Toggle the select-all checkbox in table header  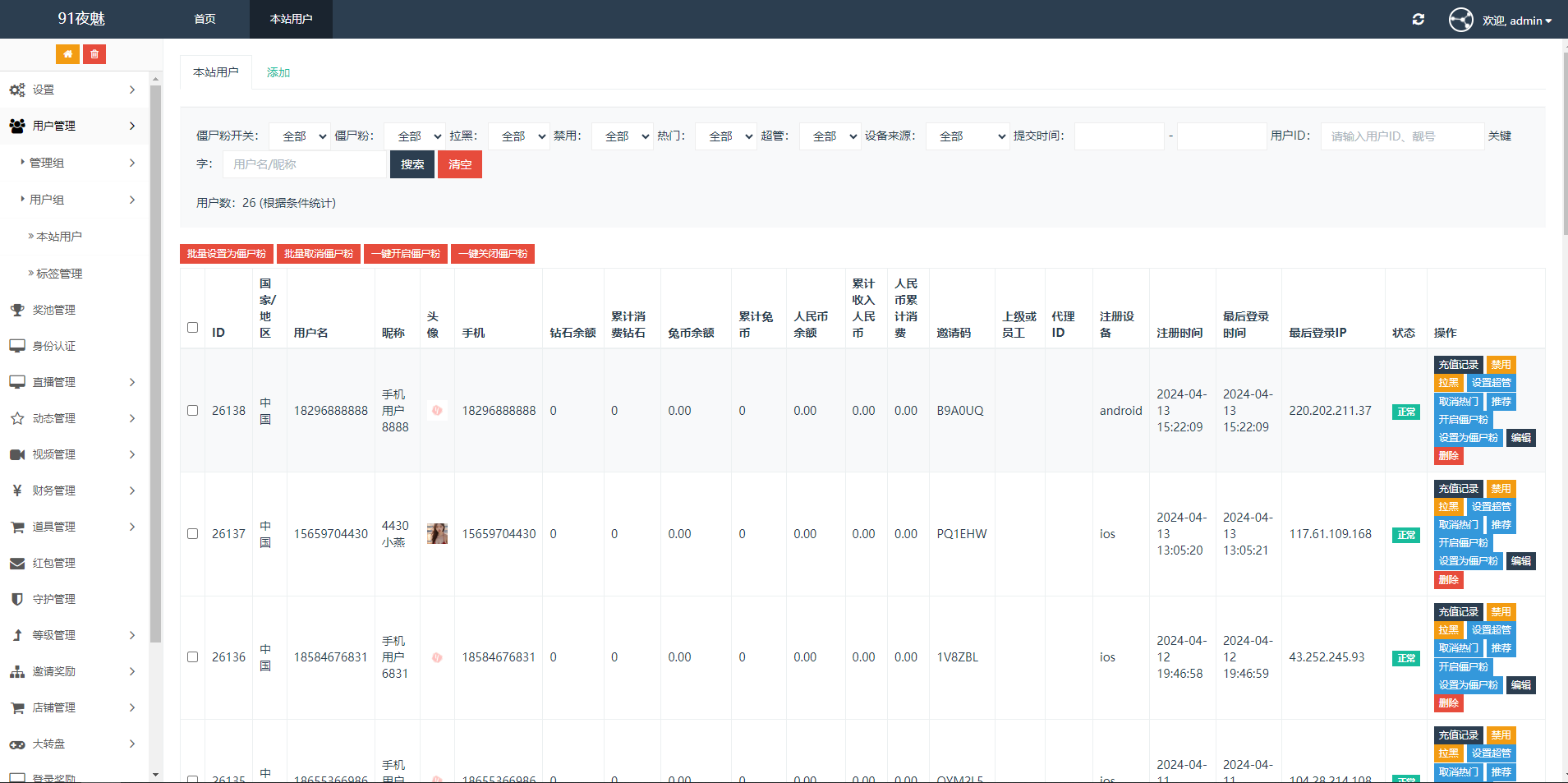click(x=192, y=327)
